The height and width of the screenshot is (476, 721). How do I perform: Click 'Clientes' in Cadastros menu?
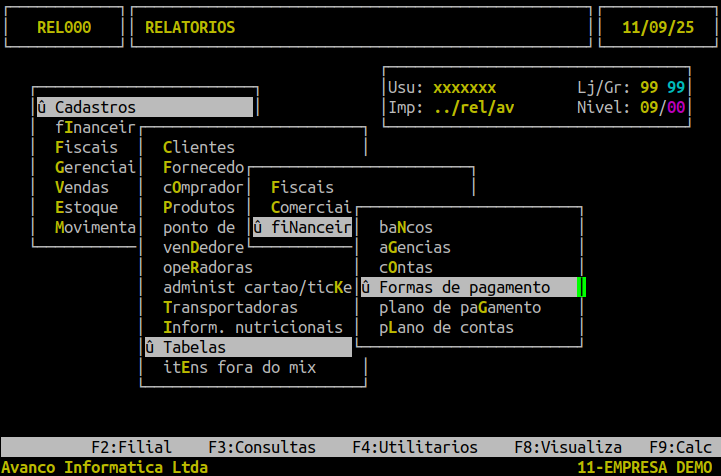pos(199,148)
